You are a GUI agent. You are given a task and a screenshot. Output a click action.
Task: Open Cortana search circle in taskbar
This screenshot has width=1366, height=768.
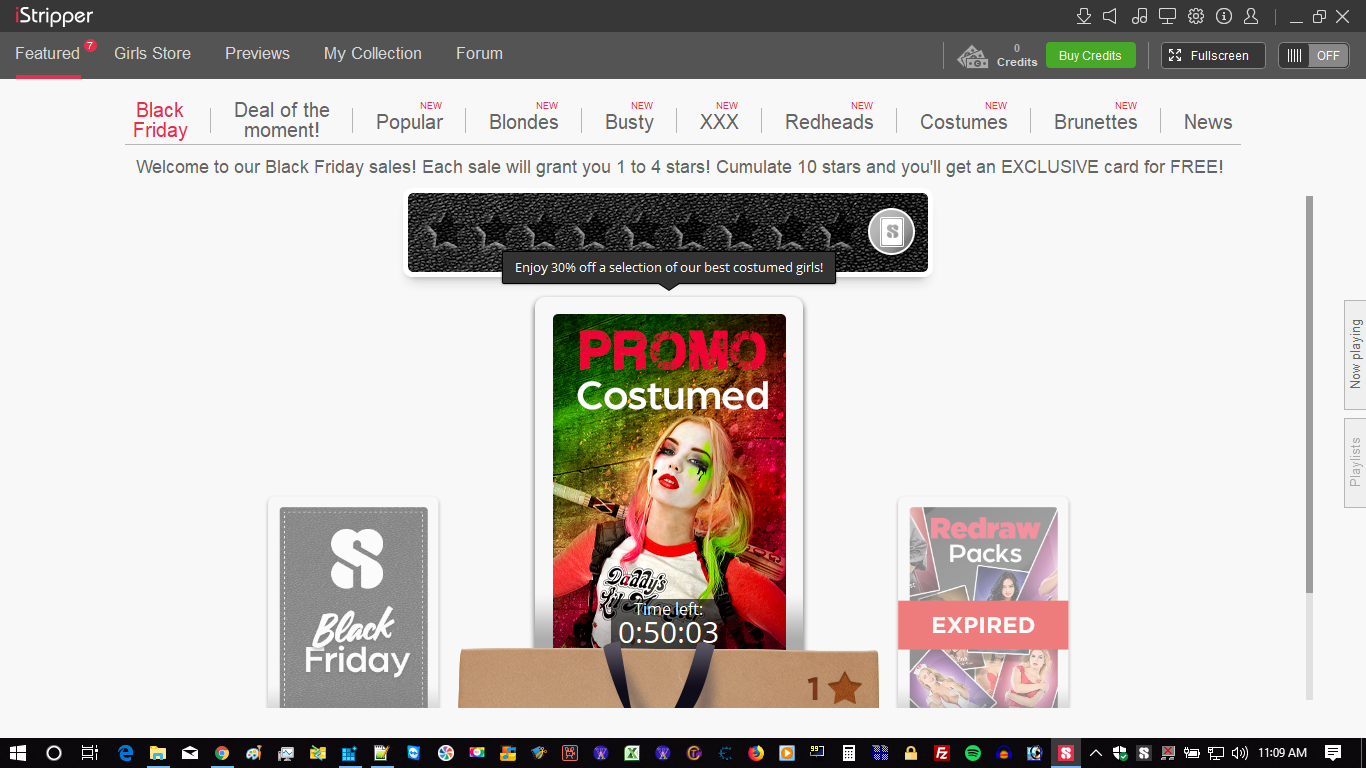(x=54, y=753)
